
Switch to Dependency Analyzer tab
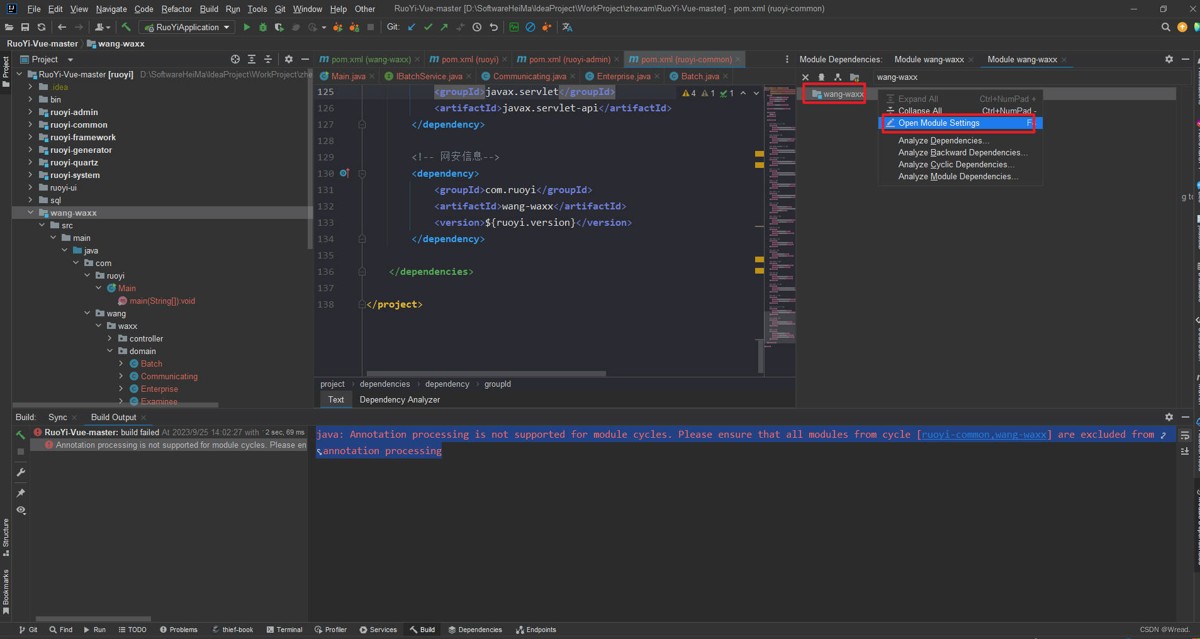pos(399,399)
